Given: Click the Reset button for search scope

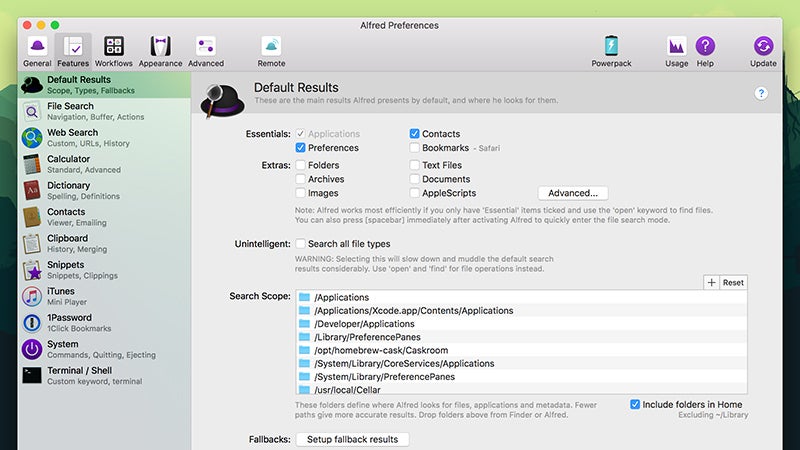Looking at the screenshot, I should [733, 283].
